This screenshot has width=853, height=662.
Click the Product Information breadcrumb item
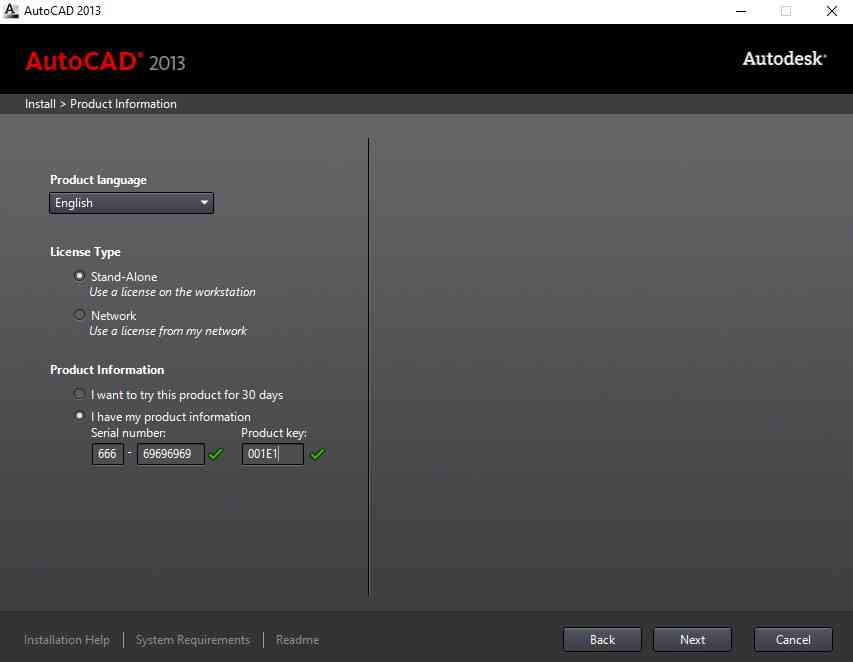click(123, 104)
